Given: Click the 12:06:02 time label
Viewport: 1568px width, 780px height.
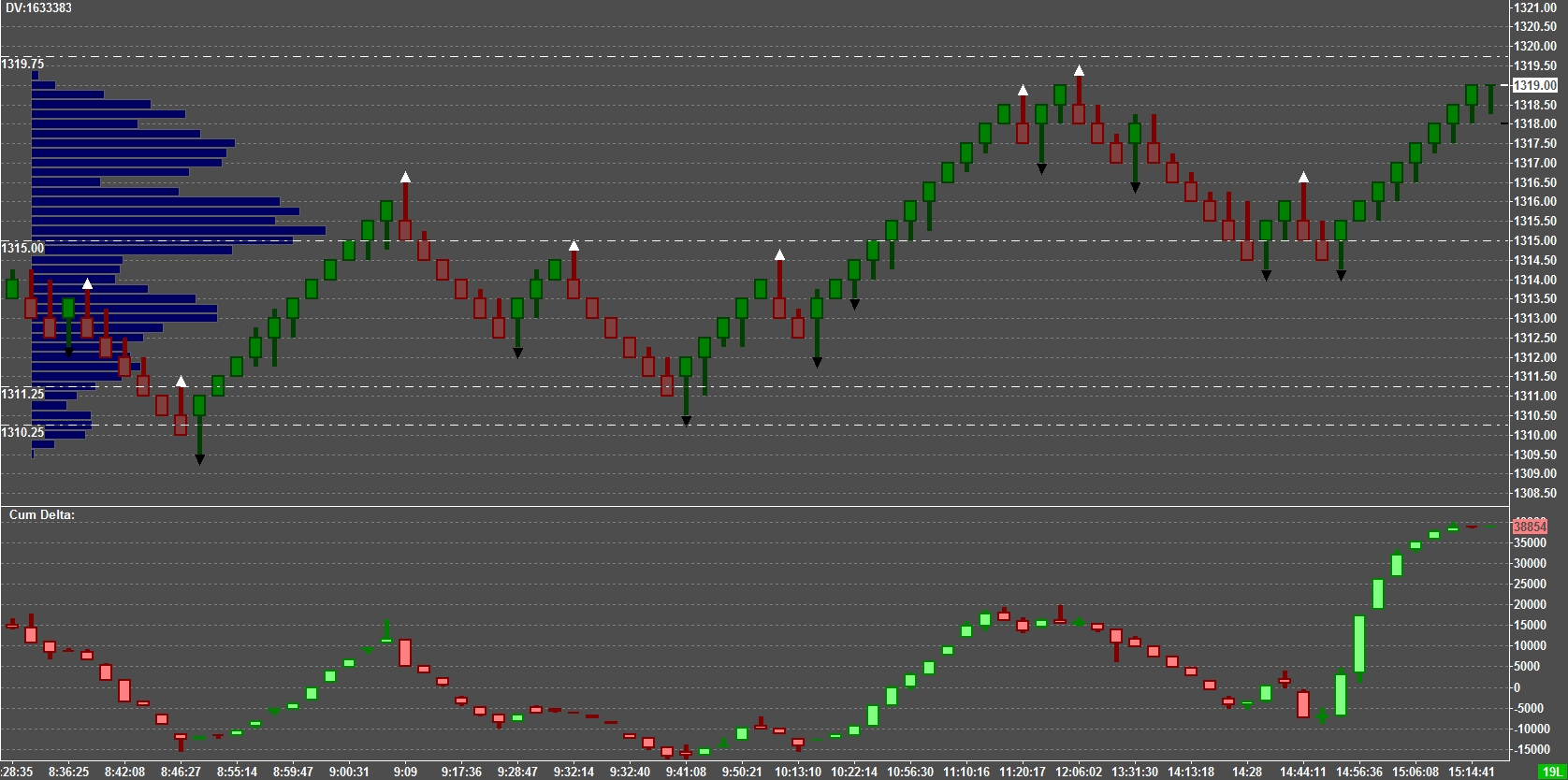Looking at the screenshot, I should pyautogui.click(x=1079, y=772).
